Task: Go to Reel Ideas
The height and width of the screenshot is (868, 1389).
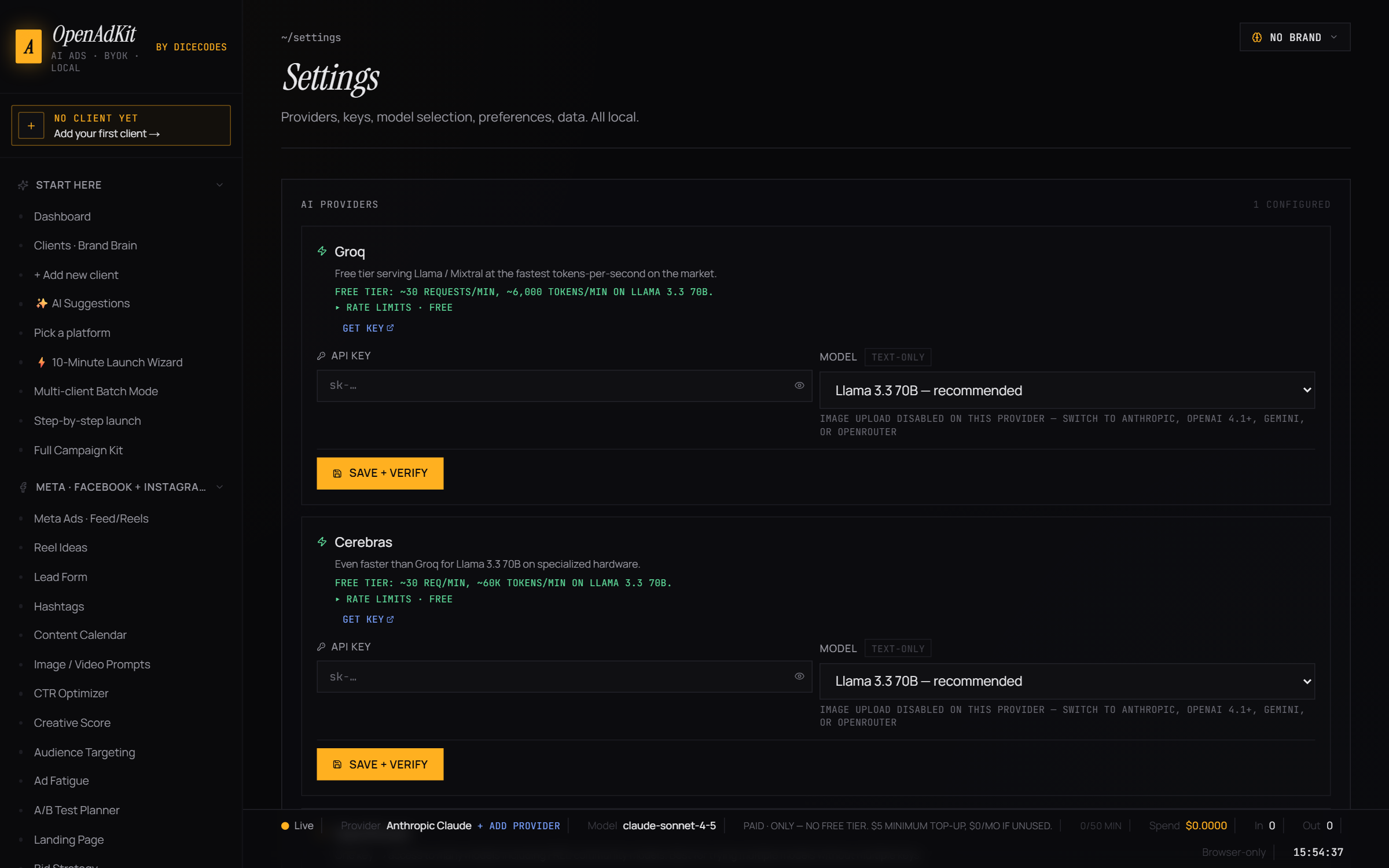Action: tap(61, 547)
